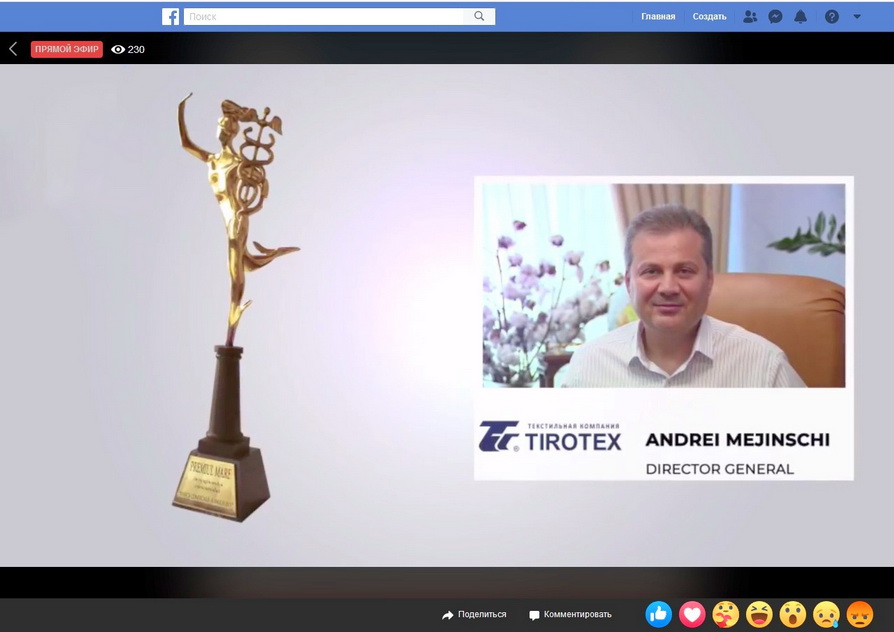Click the ПРЯМОЙ ЭФИР live badge
This screenshot has width=894, height=632.
point(67,49)
